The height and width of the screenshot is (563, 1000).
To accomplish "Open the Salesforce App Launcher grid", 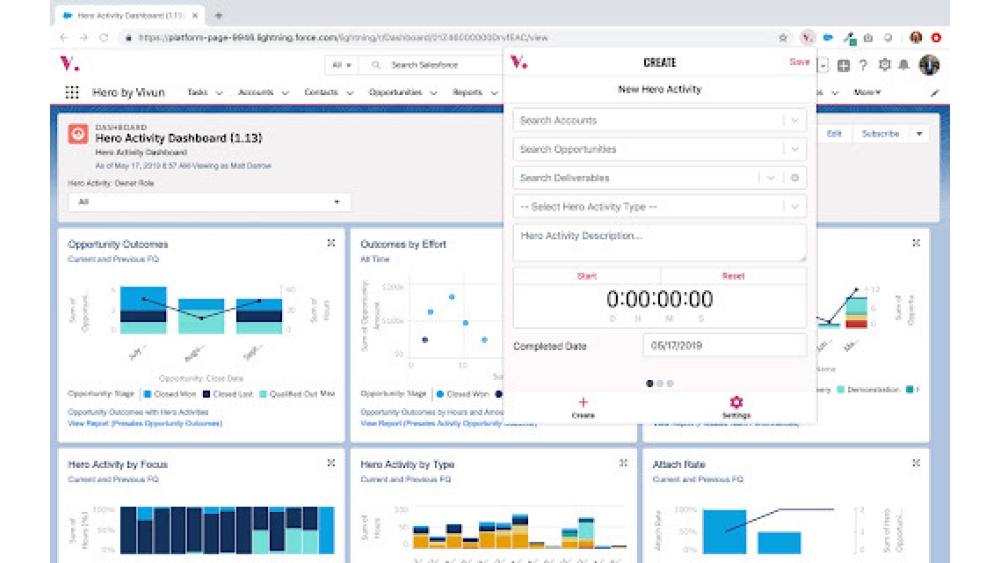I will [72, 92].
